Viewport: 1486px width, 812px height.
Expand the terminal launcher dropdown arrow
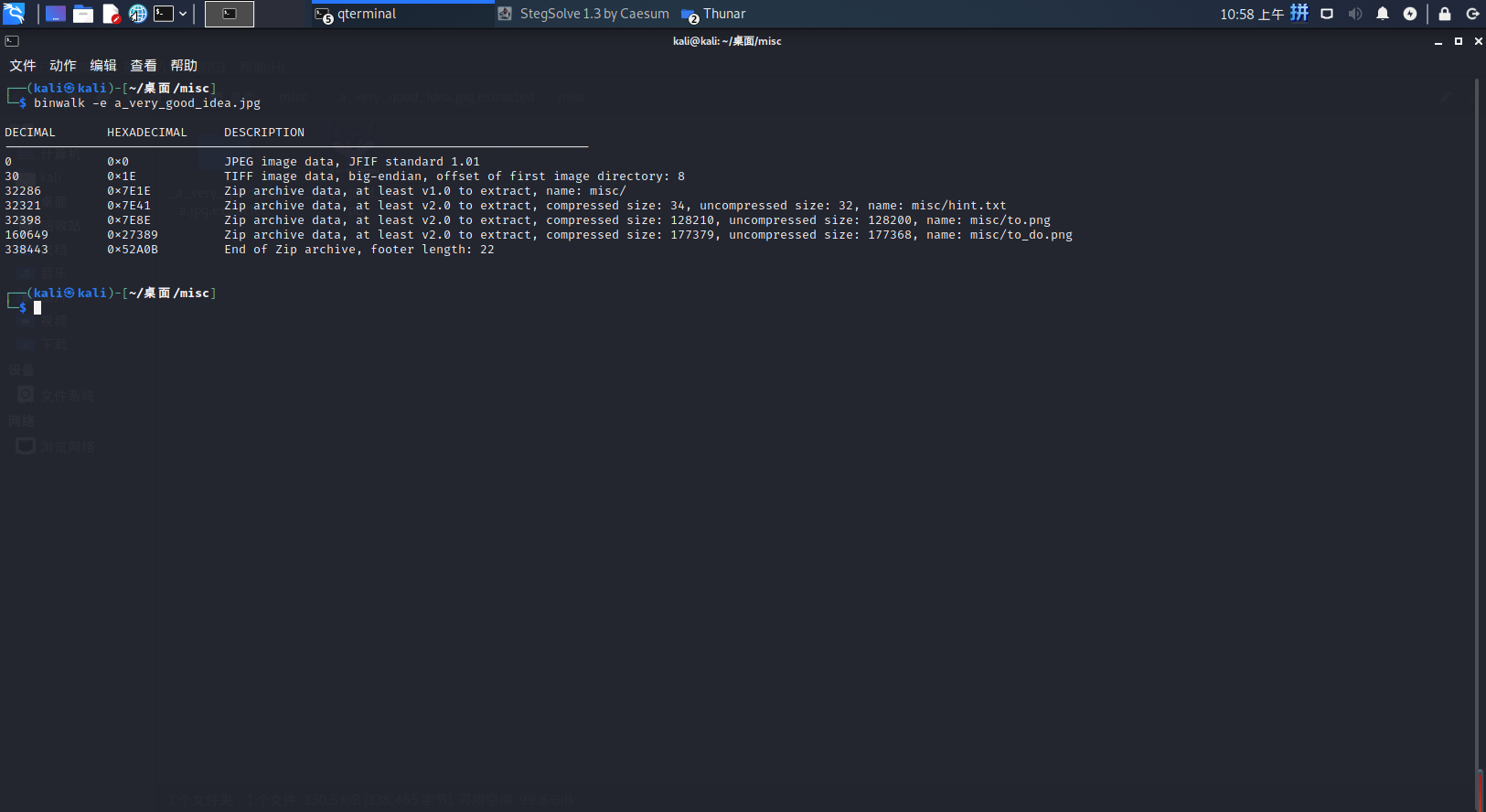(183, 14)
